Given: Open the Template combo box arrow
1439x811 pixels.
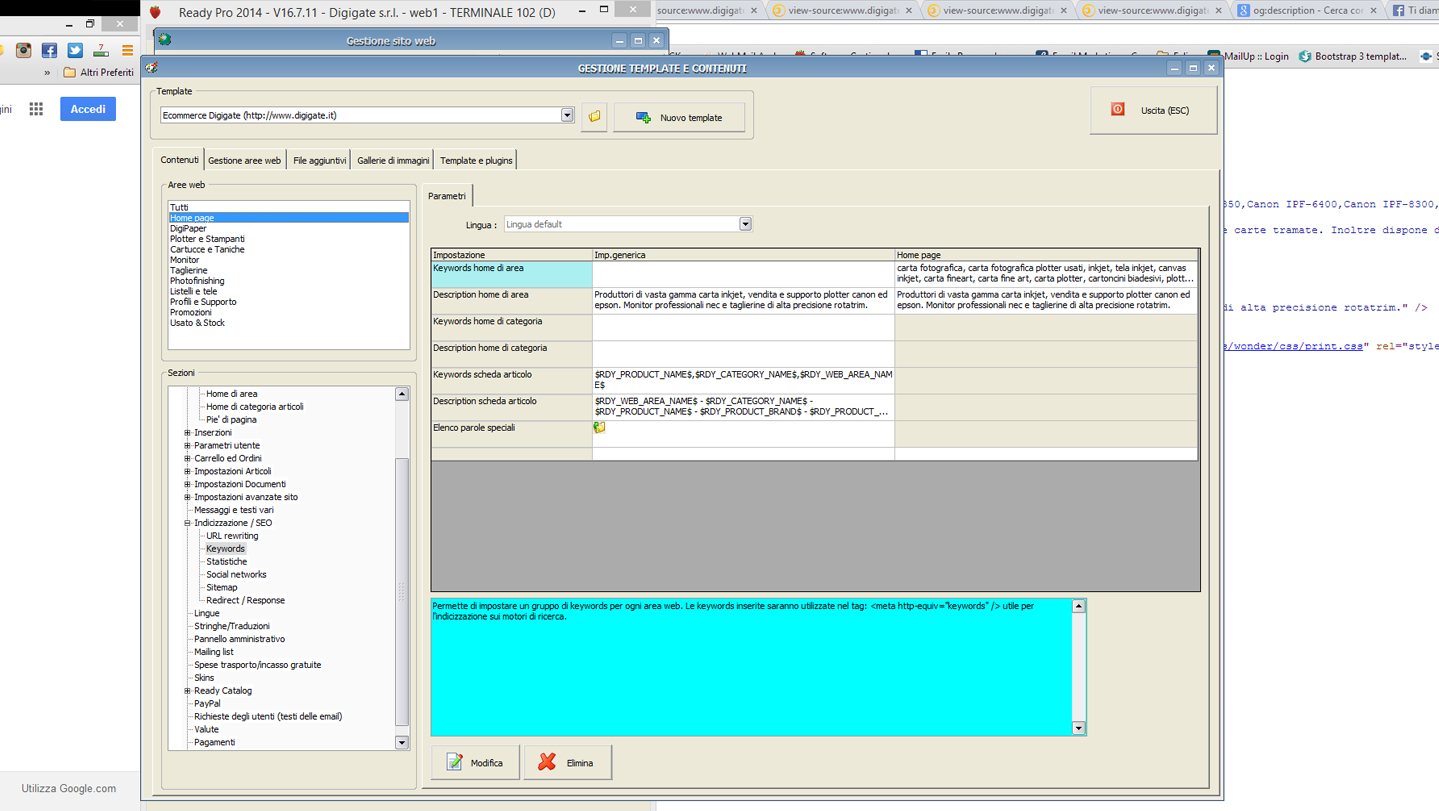Looking at the screenshot, I should 567,115.
